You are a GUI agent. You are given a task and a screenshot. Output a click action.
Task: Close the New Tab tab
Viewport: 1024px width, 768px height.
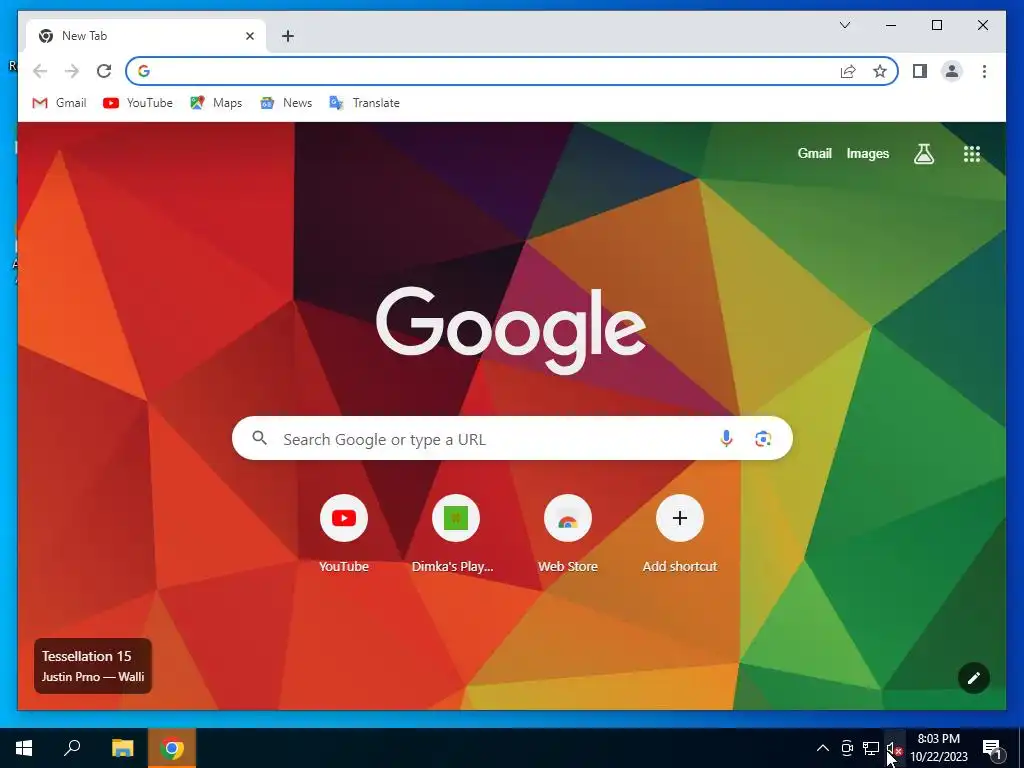click(249, 36)
